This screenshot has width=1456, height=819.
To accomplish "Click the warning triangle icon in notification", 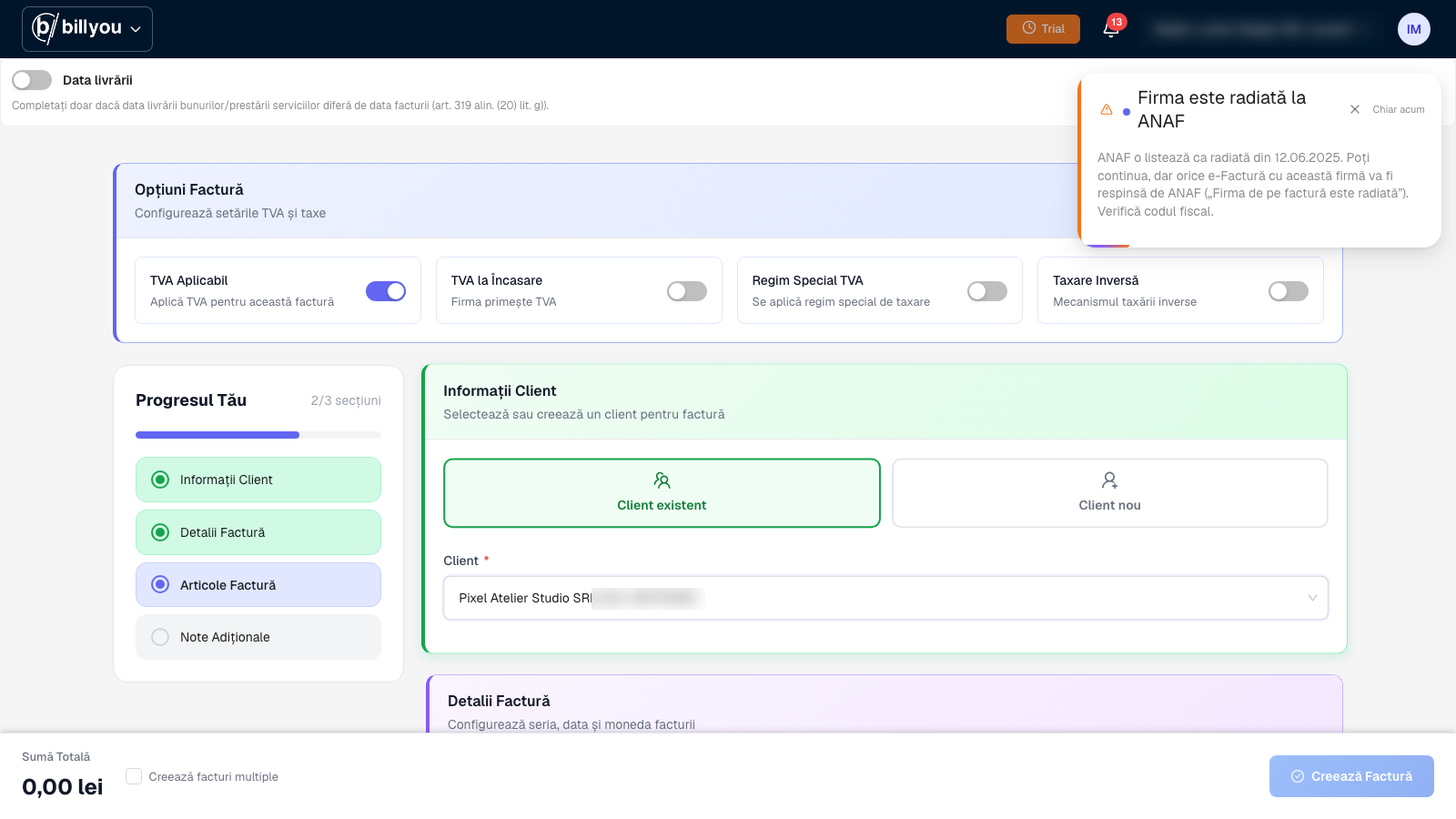I will click(1107, 109).
